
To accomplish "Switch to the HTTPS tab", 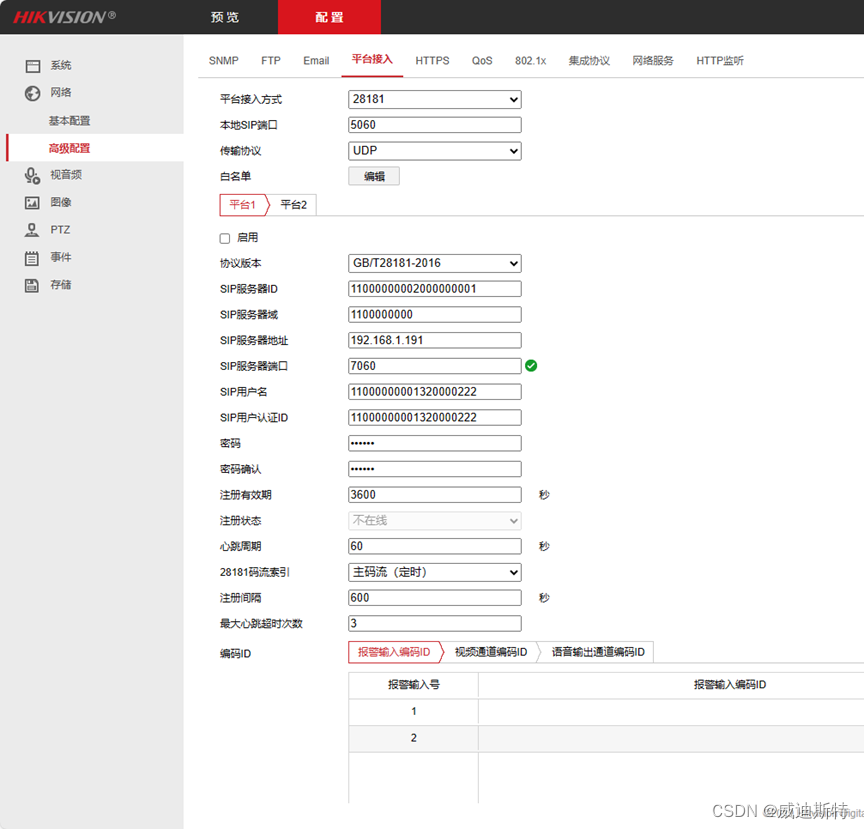I will click(x=432, y=61).
